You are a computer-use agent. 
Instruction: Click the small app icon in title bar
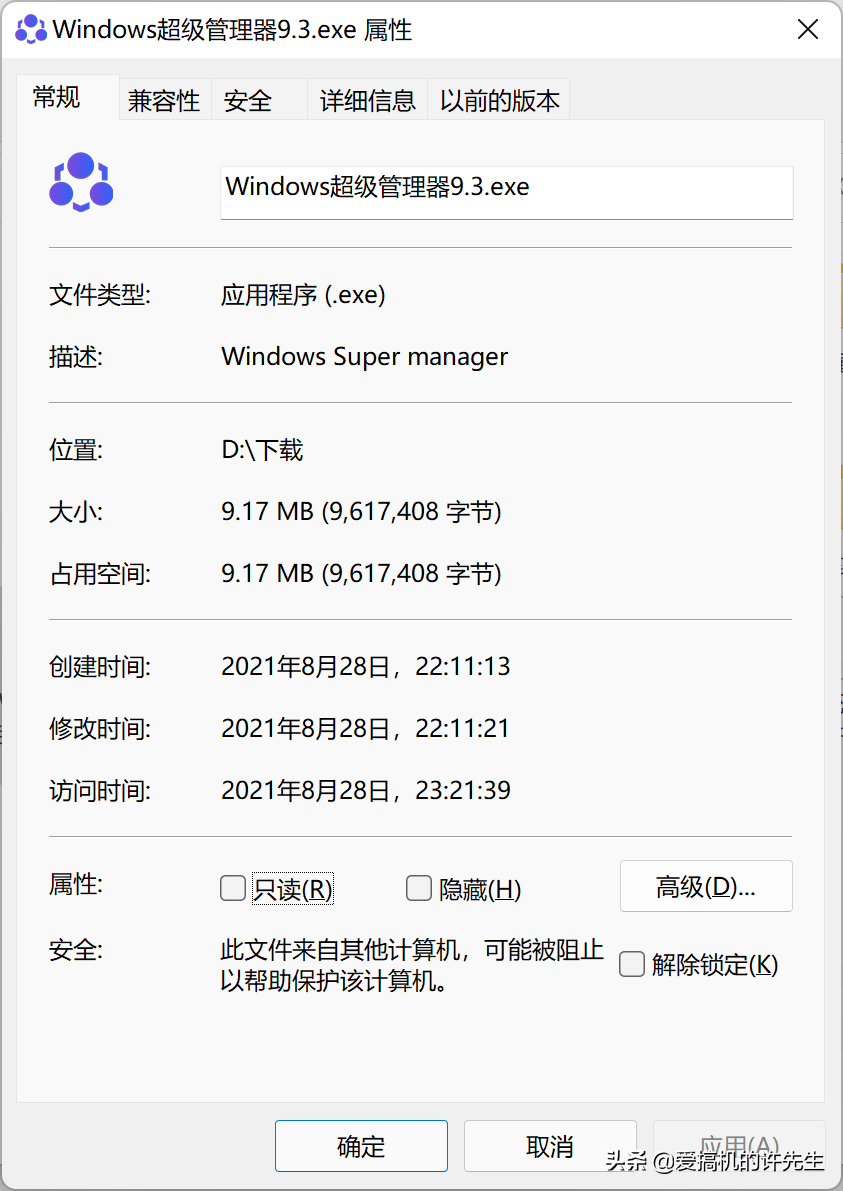(31, 29)
